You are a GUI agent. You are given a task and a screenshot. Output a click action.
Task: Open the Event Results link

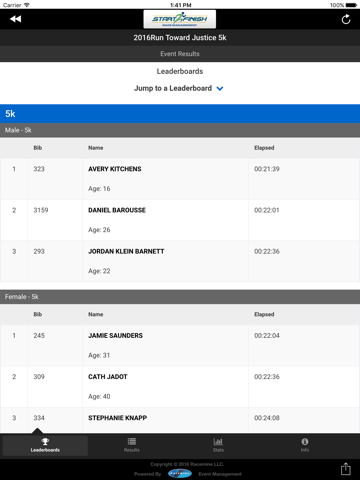(x=180, y=54)
